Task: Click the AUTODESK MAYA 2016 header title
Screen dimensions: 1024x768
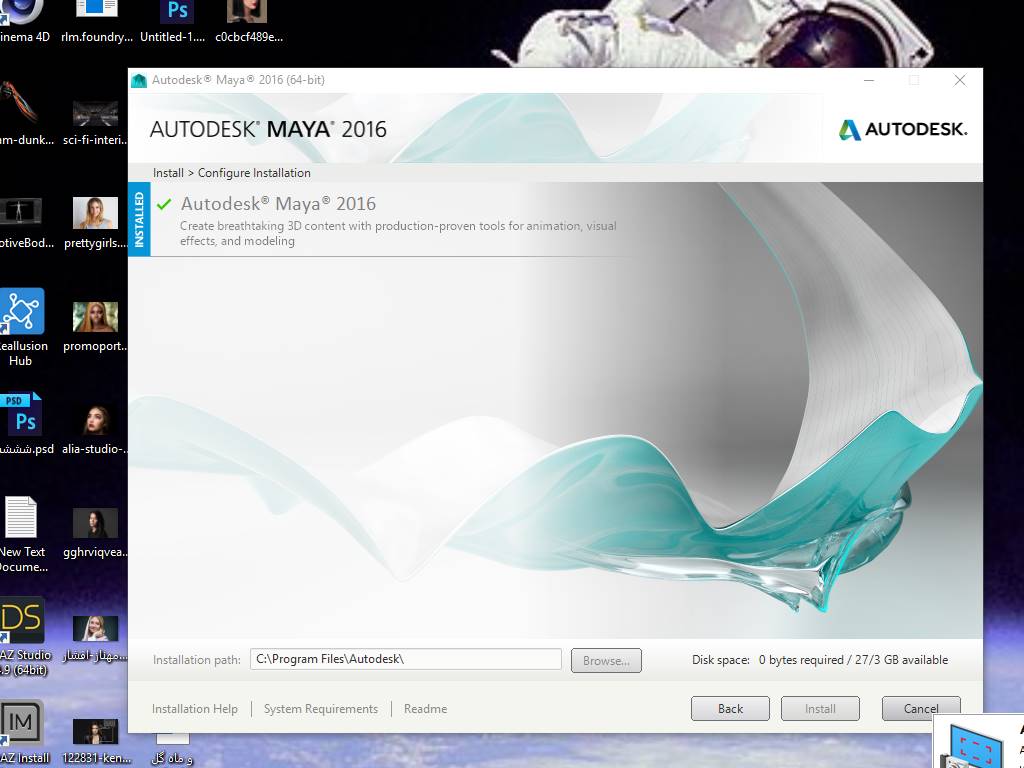Action: [268, 129]
